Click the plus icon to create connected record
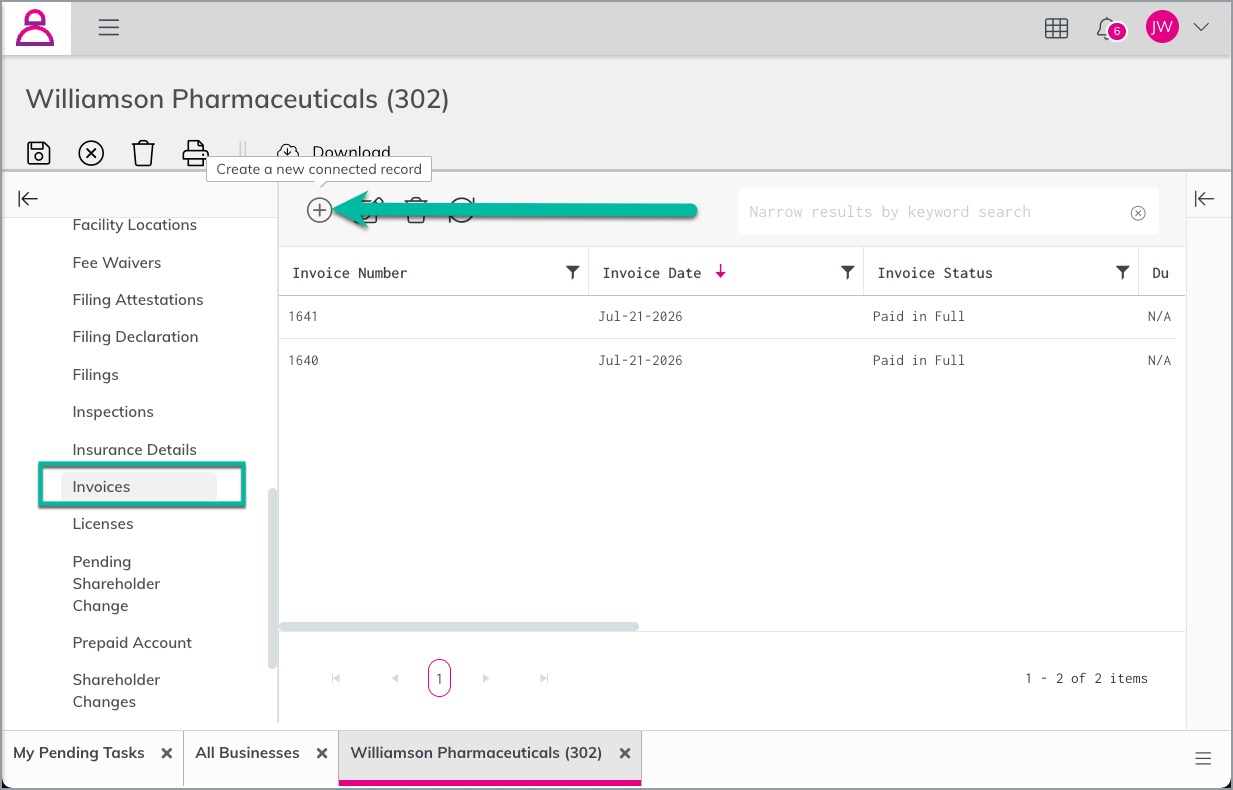This screenshot has height=790, width=1233. 319,210
